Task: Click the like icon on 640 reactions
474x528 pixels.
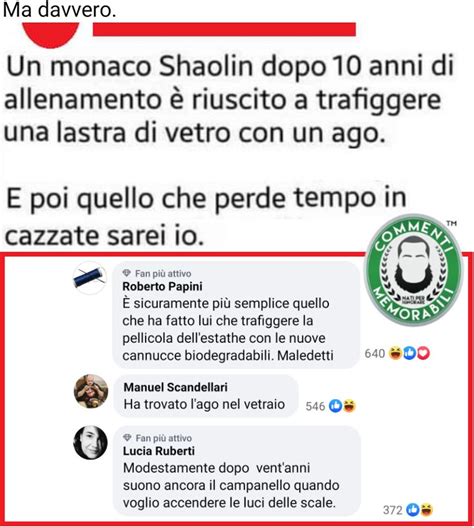Action: click(x=409, y=353)
